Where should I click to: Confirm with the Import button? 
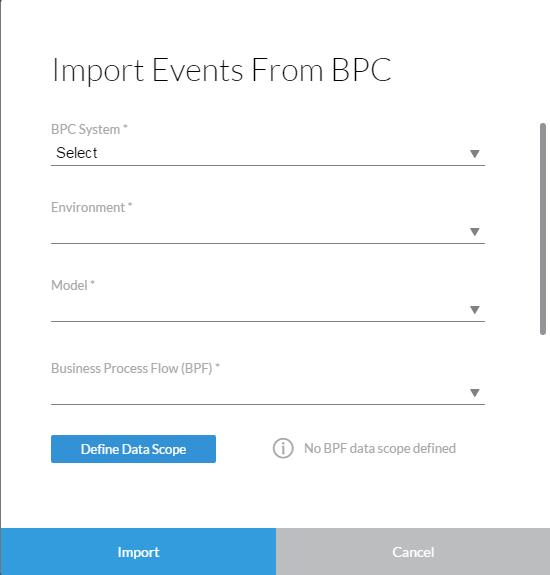[x=138, y=552]
